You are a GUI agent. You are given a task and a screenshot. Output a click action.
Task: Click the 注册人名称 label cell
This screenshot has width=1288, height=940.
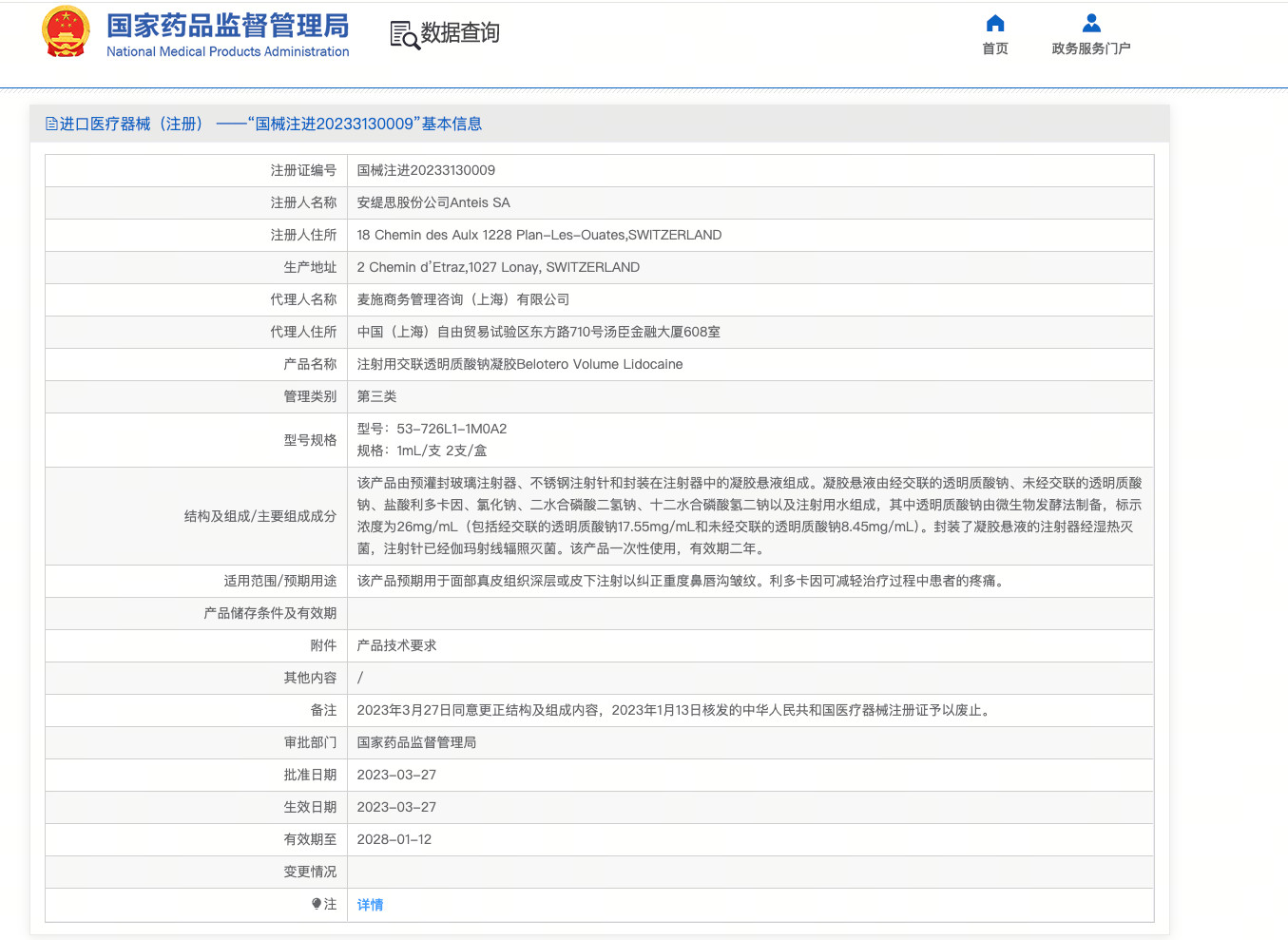pyautogui.click(x=197, y=202)
